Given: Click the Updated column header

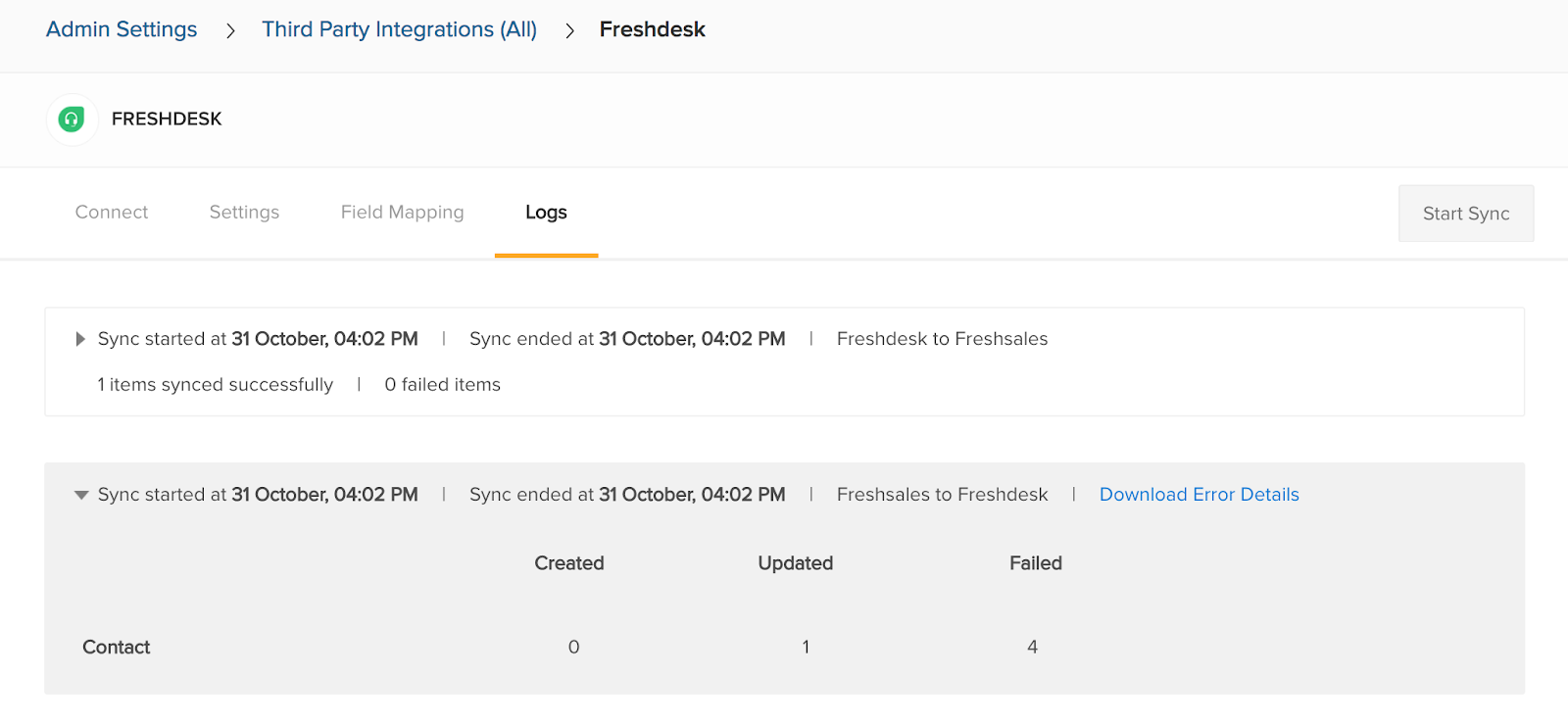Looking at the screenshot, I should (795, 563).
